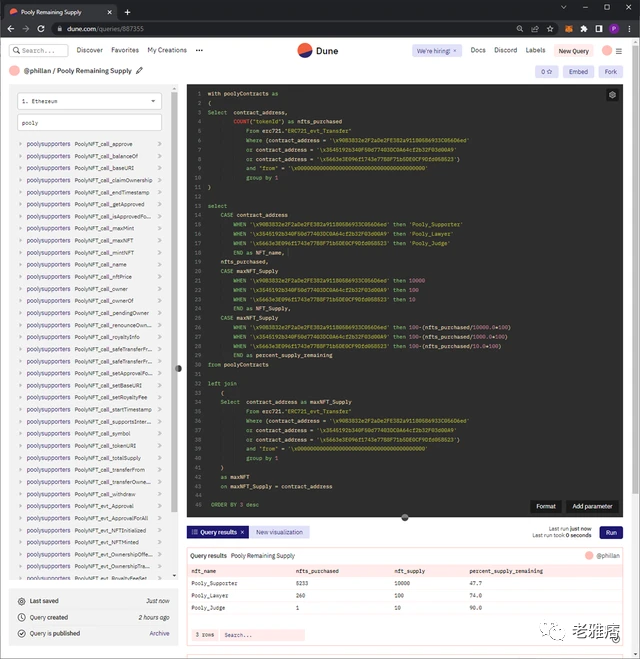Open the three-dot more menu after My Creations
The width and height of the screenshot is (640, 659).
(x=199, y=50)
